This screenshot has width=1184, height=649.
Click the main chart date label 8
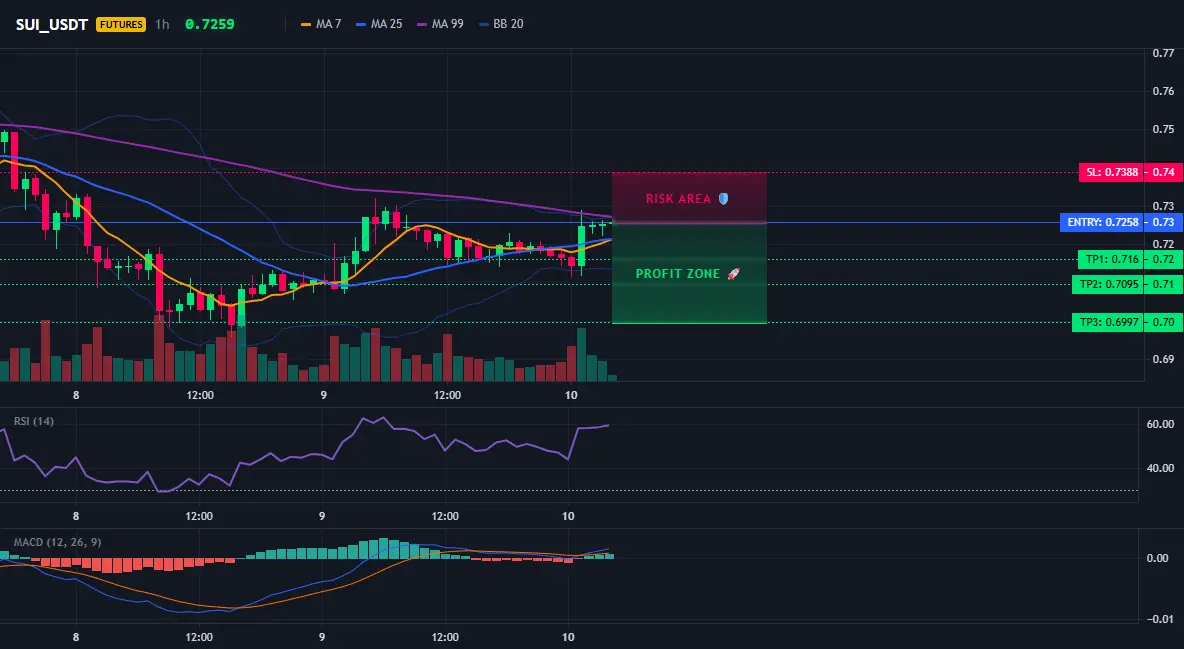[x=76, y=395]
